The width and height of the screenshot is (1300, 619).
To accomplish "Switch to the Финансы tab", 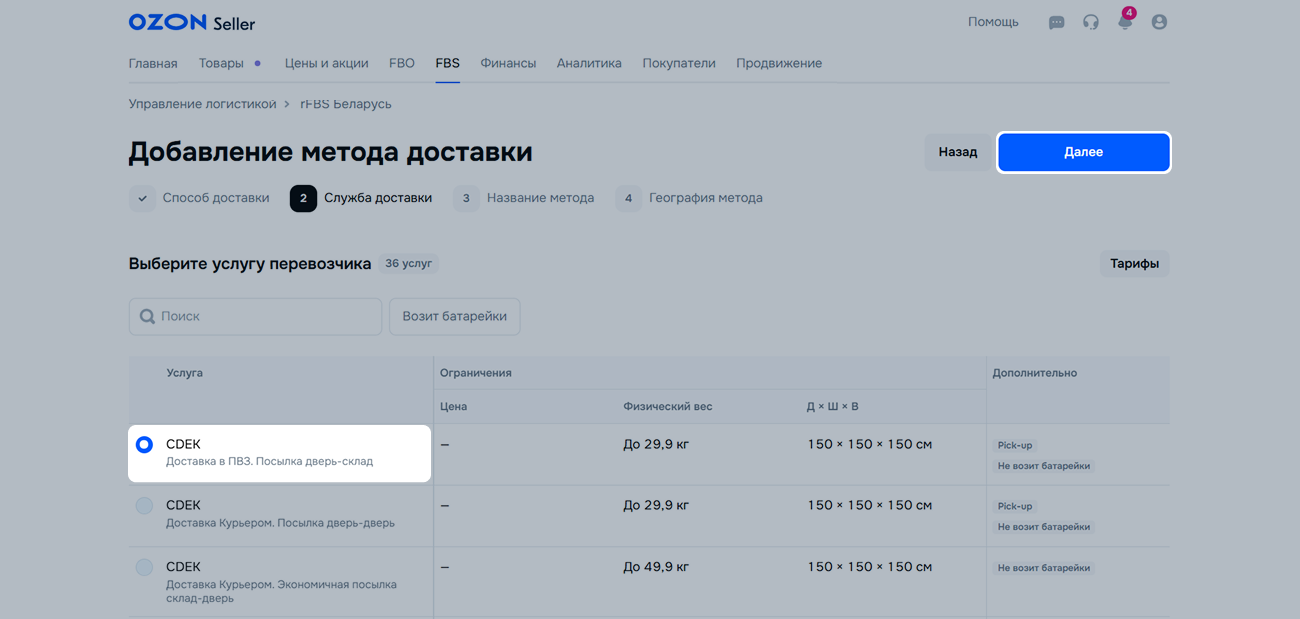I will [508, 63].
